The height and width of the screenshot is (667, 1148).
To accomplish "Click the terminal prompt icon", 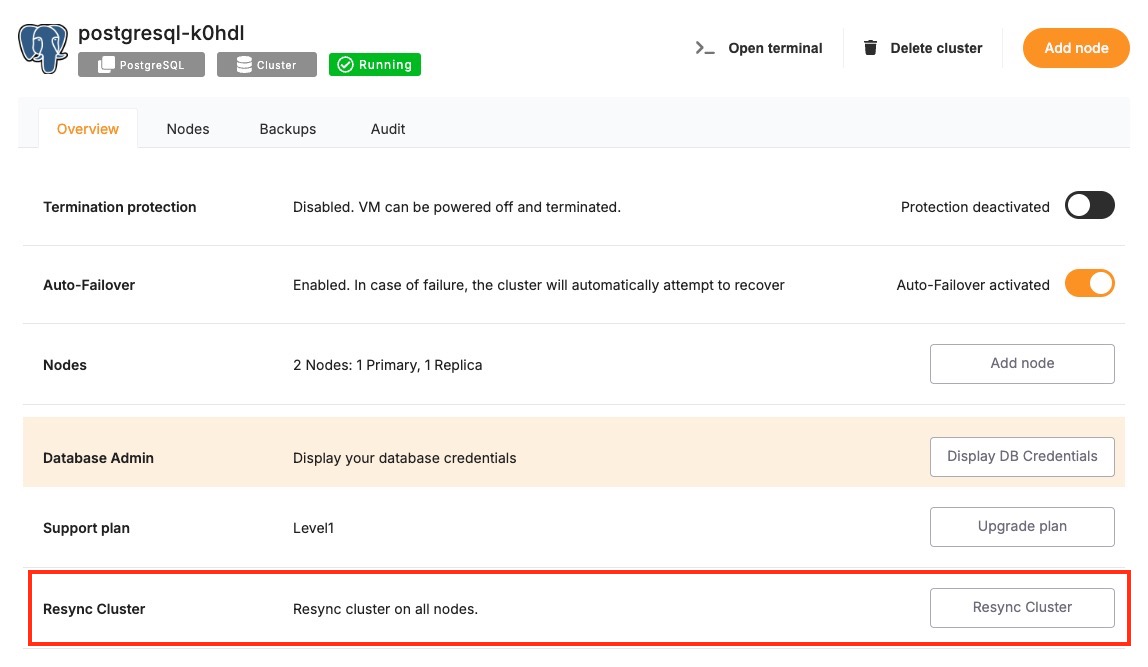I will tap(705, 48).
